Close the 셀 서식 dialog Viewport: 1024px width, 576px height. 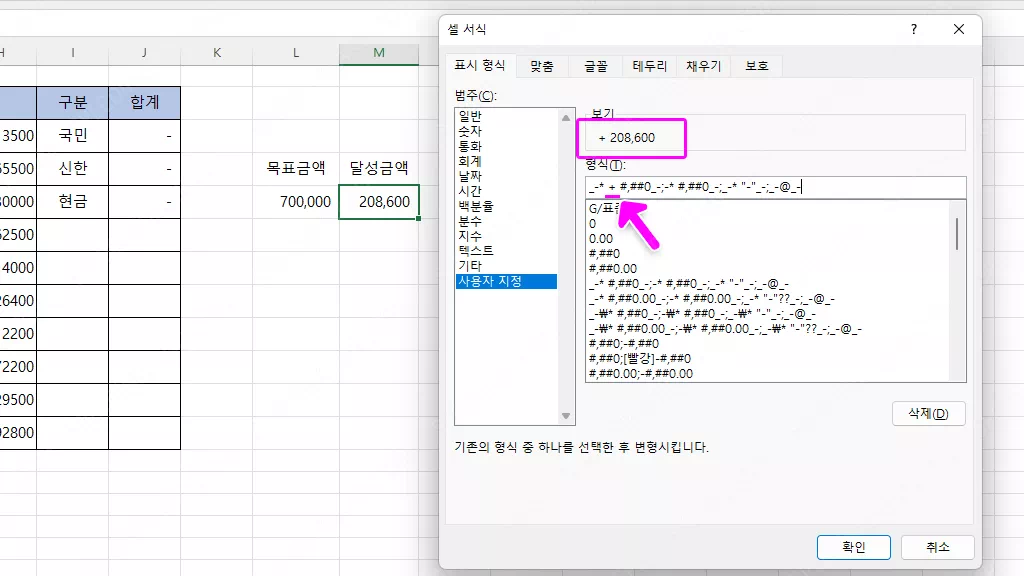[x=959, y=29]
